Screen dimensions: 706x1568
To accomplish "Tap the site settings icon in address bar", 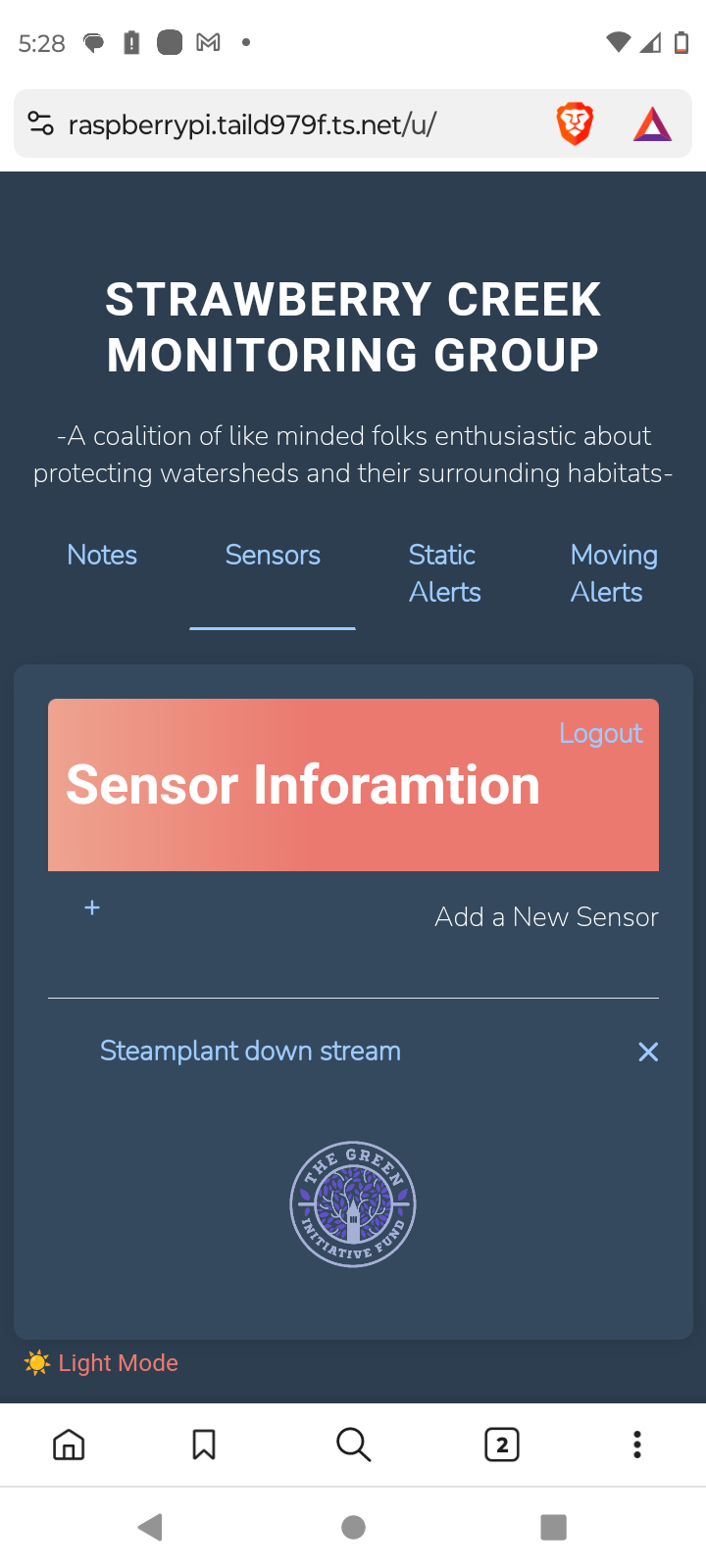I will pyautogui.click(x=40, y=124).
